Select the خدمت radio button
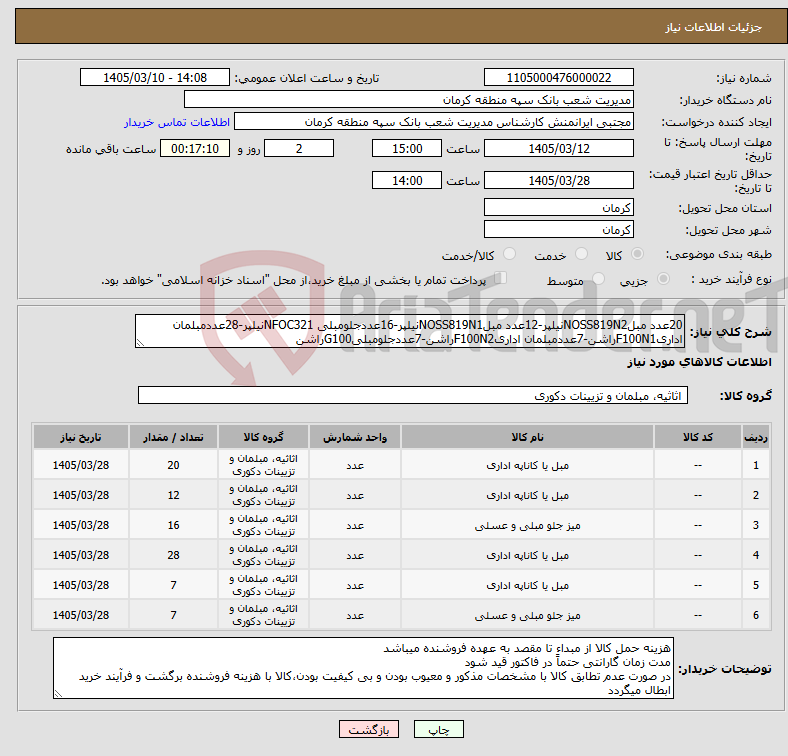788x756 pixels. tap(581, 254)
